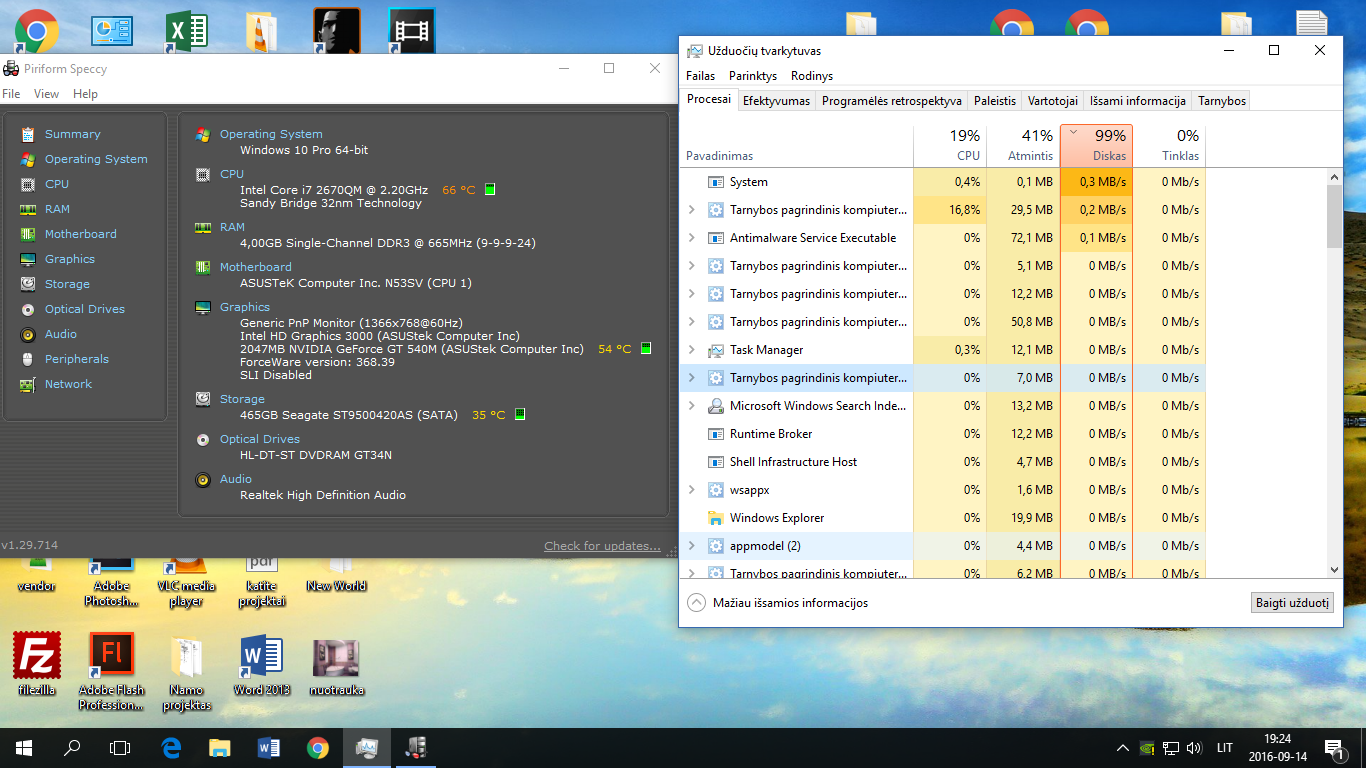Switch to Tarnybos tab
Image resolution: width=1366 pixels, height=768 pixels.
[x=1222, y=101]
